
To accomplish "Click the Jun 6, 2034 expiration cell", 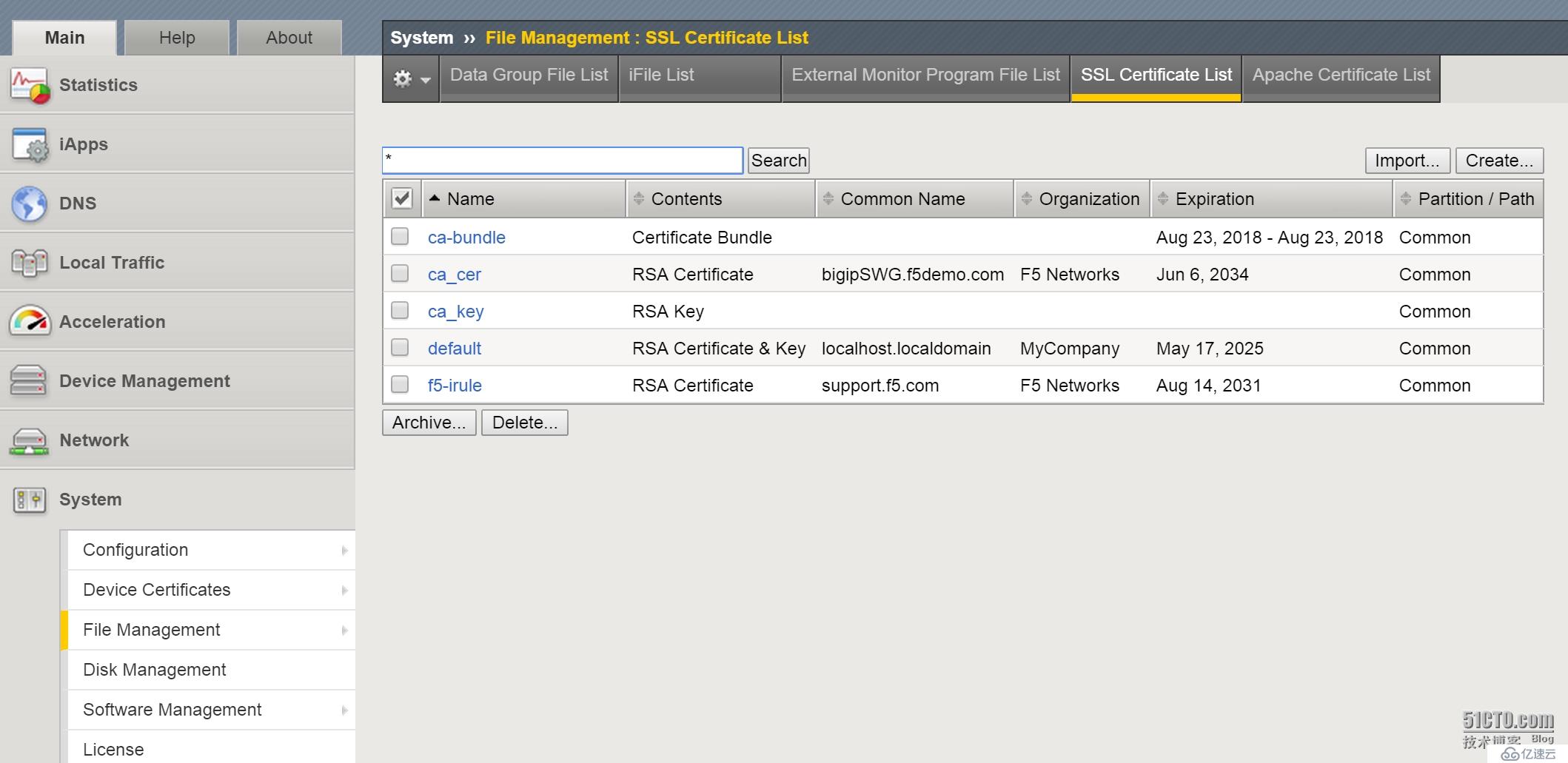I will [1202, 275].
